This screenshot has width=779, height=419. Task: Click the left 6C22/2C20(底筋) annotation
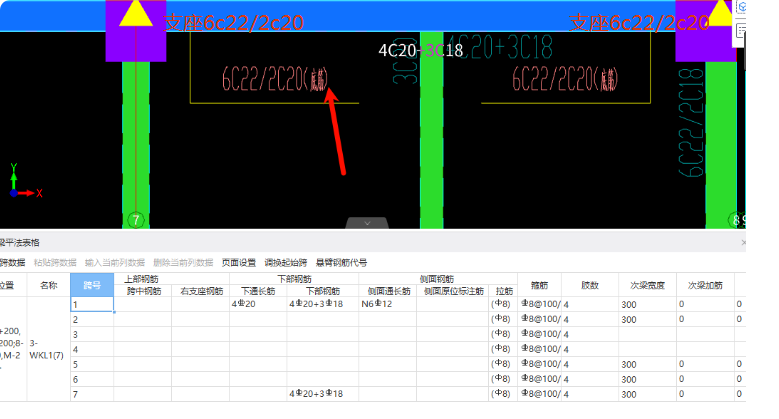point(275,79)
